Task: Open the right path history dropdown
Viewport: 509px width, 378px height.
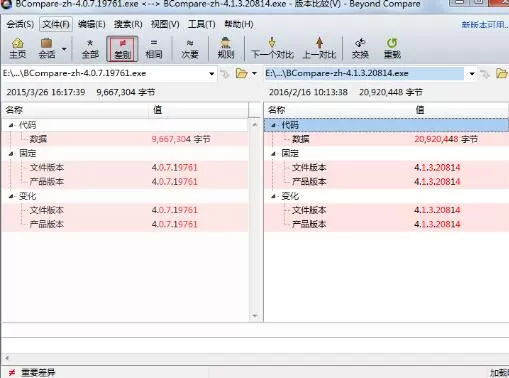Action: [x=472, y=74]
